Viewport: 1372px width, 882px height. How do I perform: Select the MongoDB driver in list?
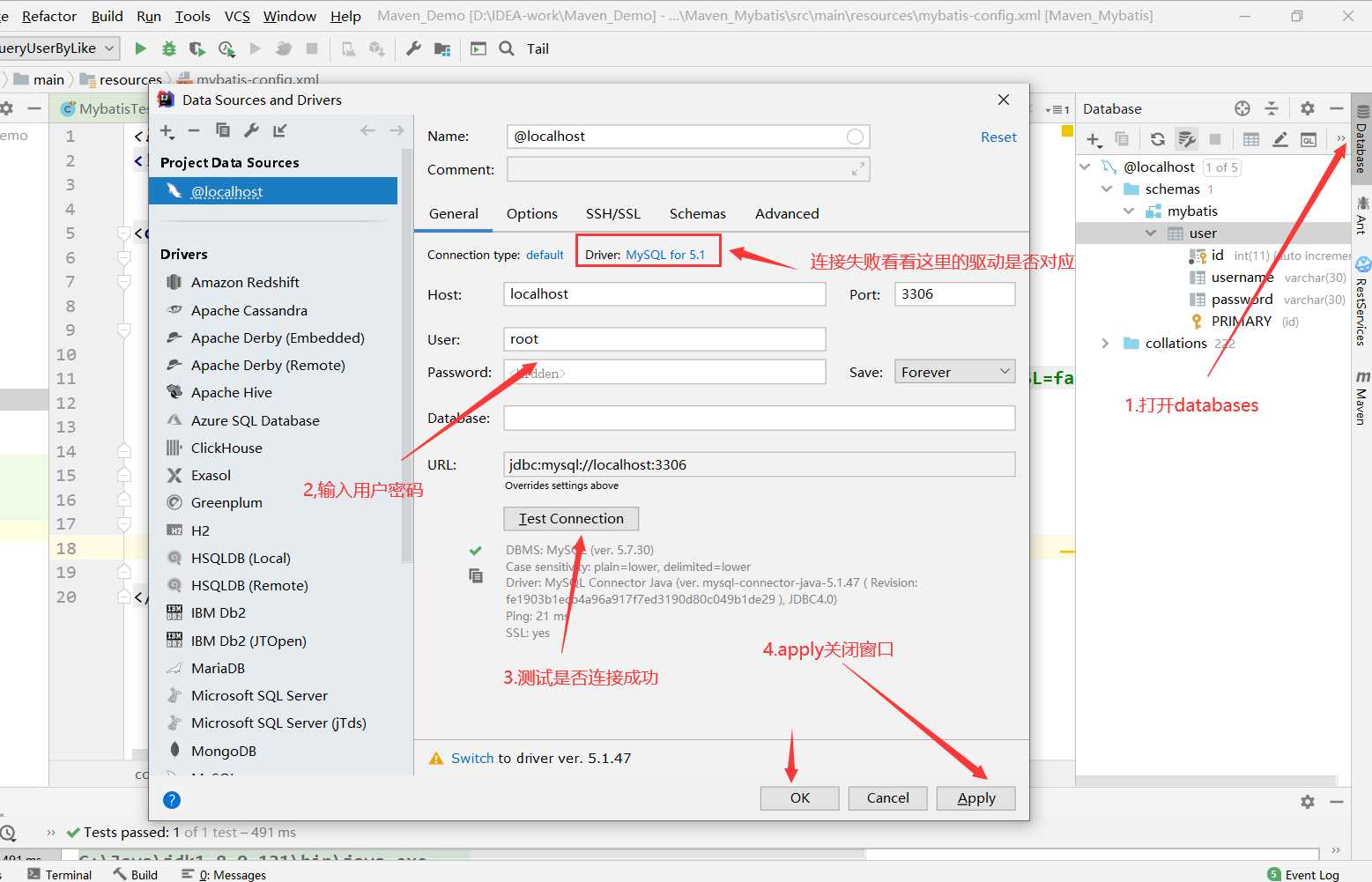coord(224,751)
